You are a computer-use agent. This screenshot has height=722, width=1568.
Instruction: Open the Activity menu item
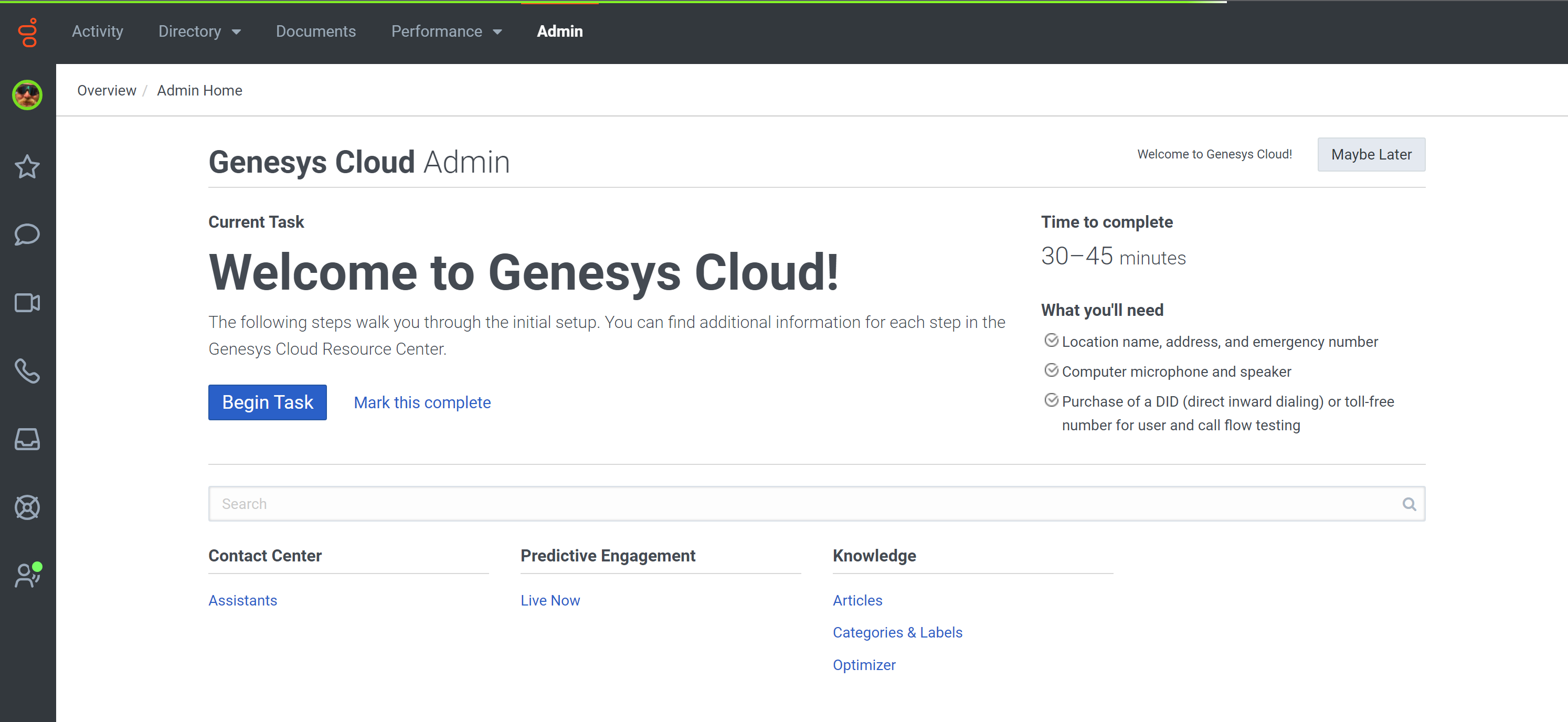pyautogui.click(x=98, y=31)
